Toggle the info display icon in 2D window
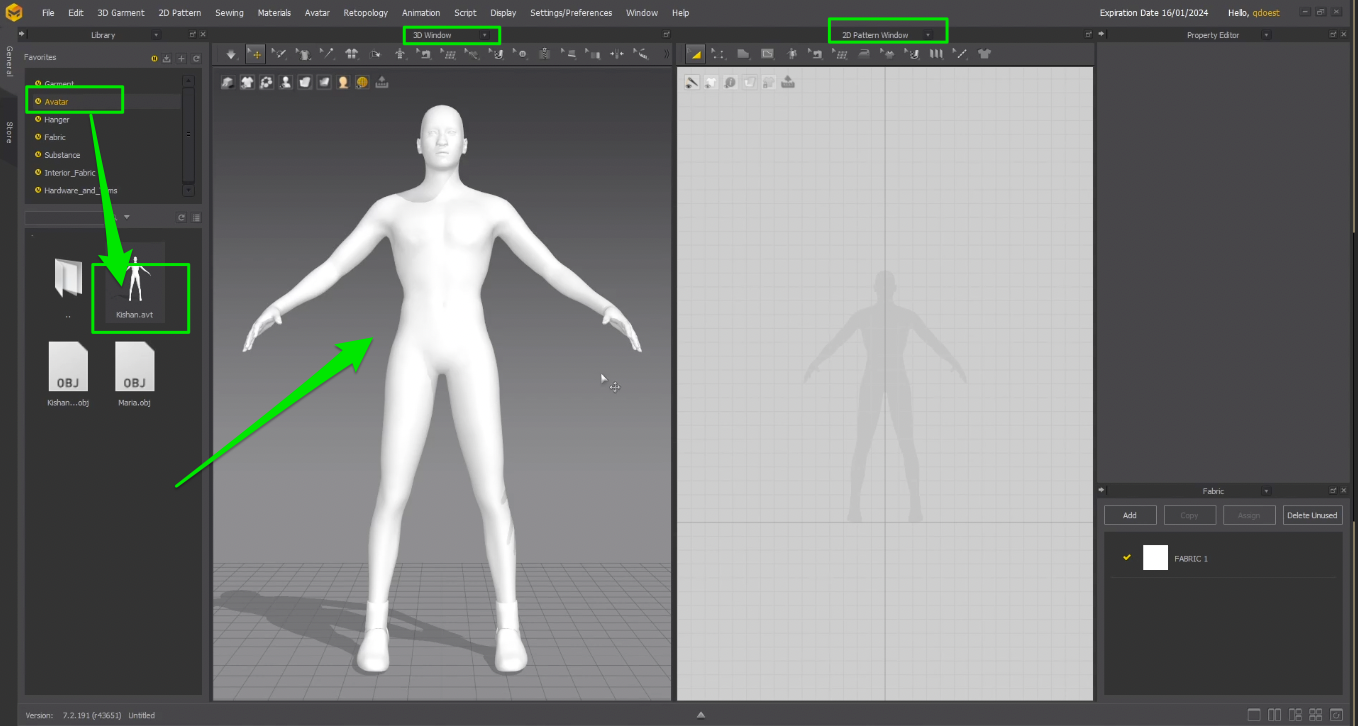This screenshot has width=1358, height=726. (730, 82)
